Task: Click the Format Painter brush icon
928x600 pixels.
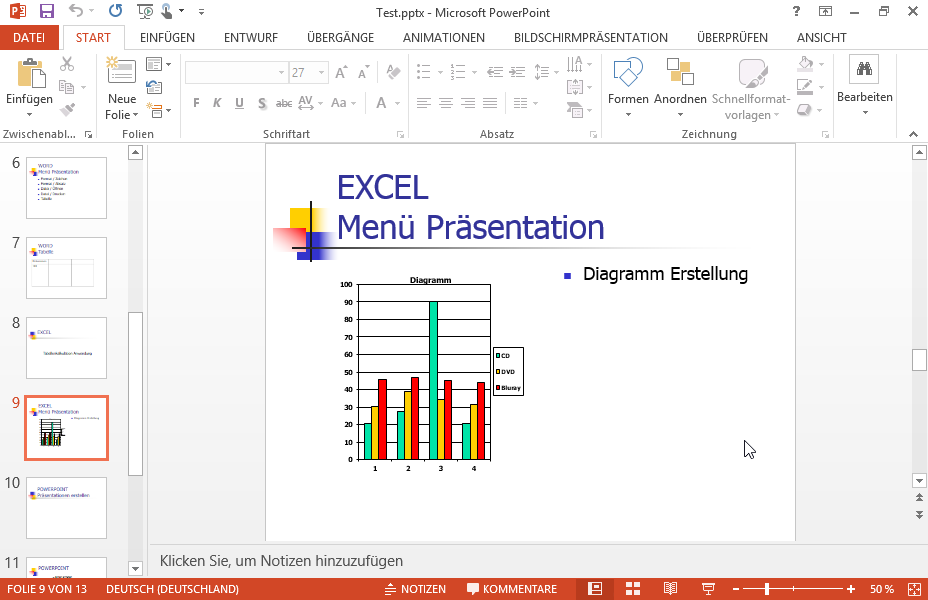Action: pyautogui.click(x=67, y=110)
